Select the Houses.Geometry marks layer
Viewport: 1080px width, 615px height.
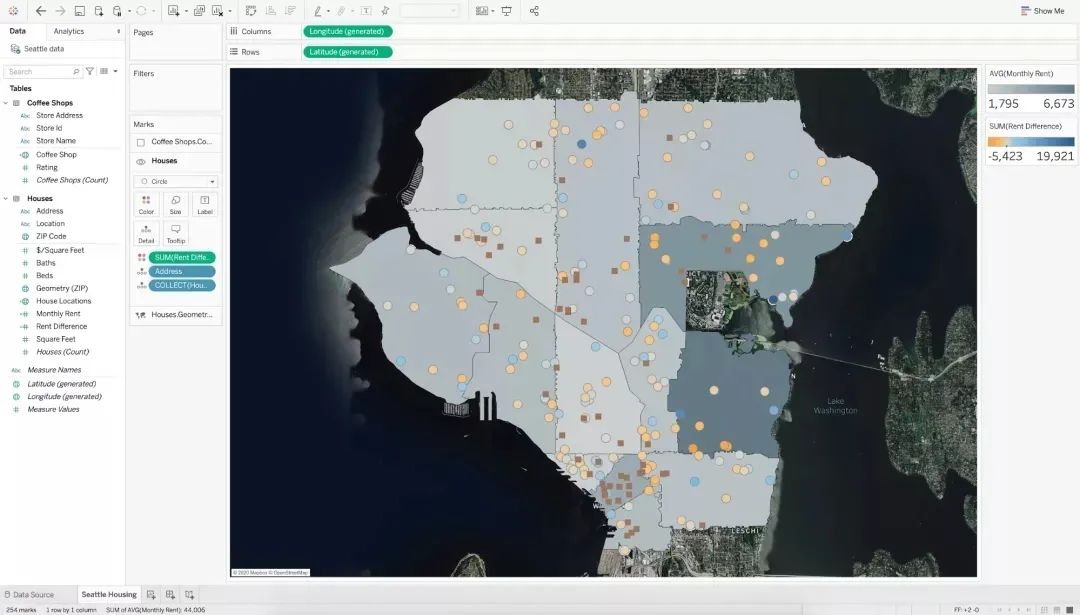click(x=176, y=315)
